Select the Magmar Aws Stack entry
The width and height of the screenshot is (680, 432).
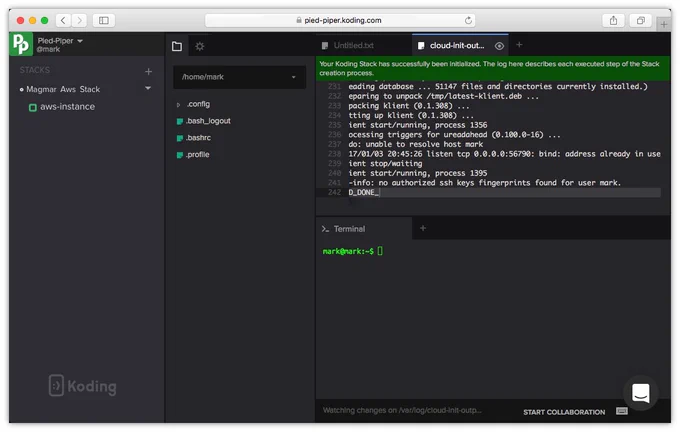coord(63,89)
